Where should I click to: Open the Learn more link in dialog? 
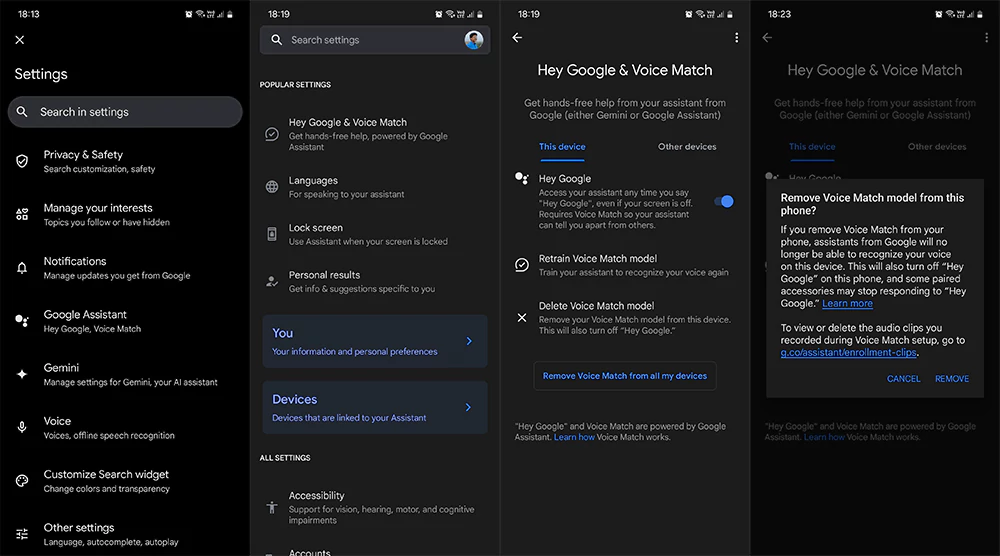point(847,304)
